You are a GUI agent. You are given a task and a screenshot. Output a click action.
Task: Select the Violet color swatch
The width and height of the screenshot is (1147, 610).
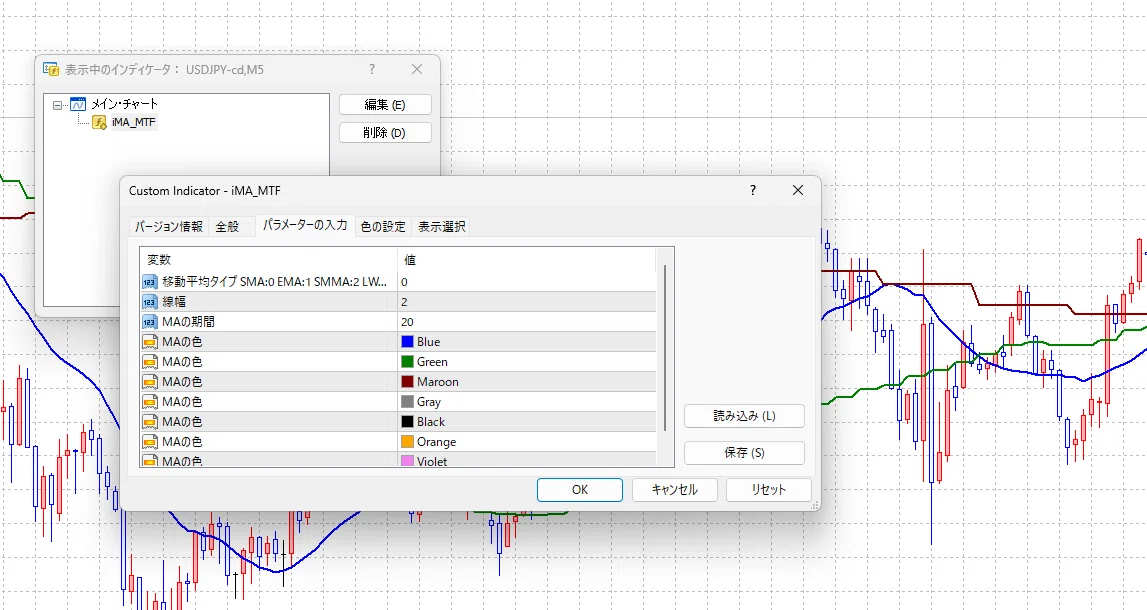[x=407, y=461]
